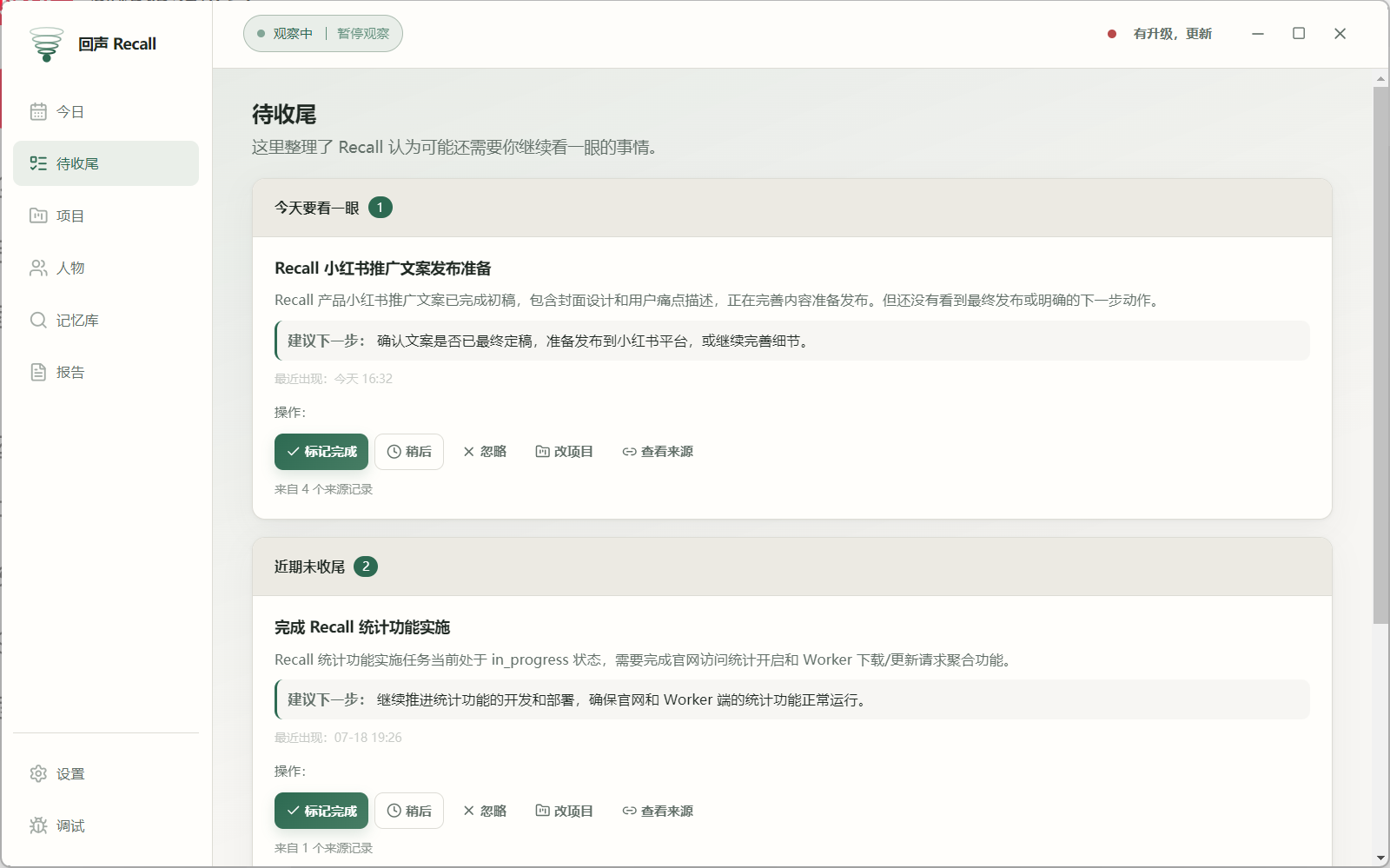Click 忽略 on the 统计功能实施 task
Image resolution: width=1390 pixels, height=868 pixels.
[x=485, y=811]
